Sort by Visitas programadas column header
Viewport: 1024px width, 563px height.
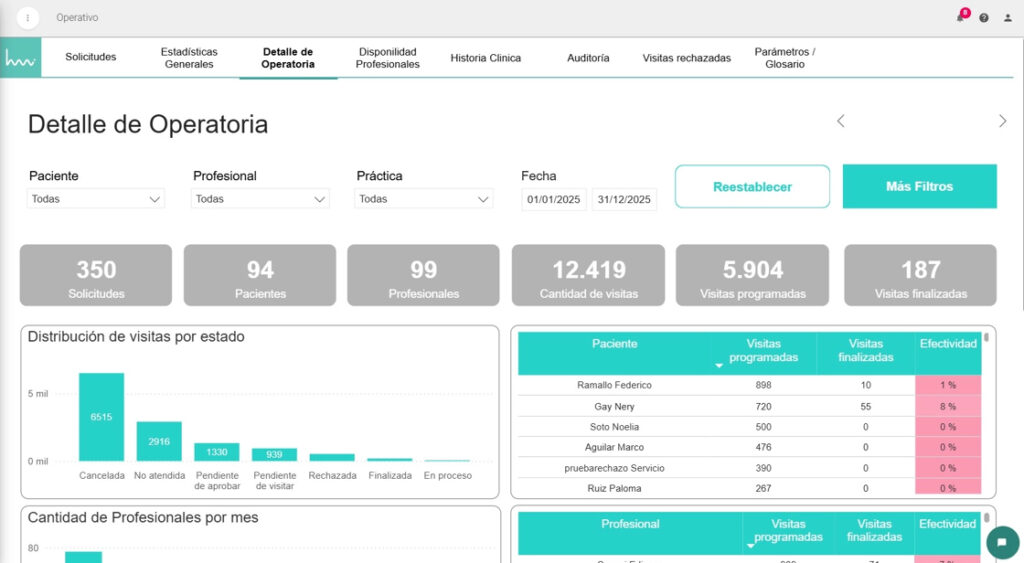click(763, 350)
